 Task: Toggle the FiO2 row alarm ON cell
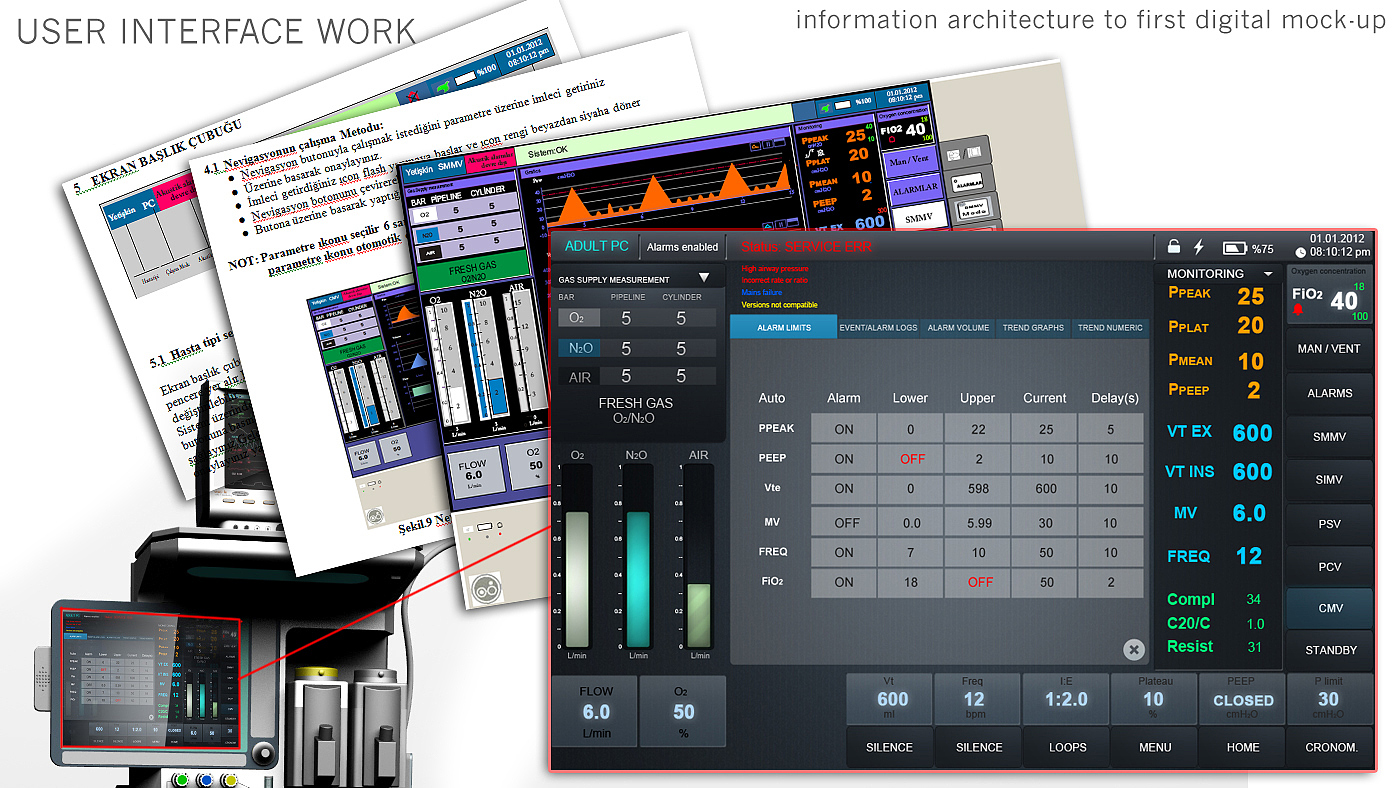844,583
